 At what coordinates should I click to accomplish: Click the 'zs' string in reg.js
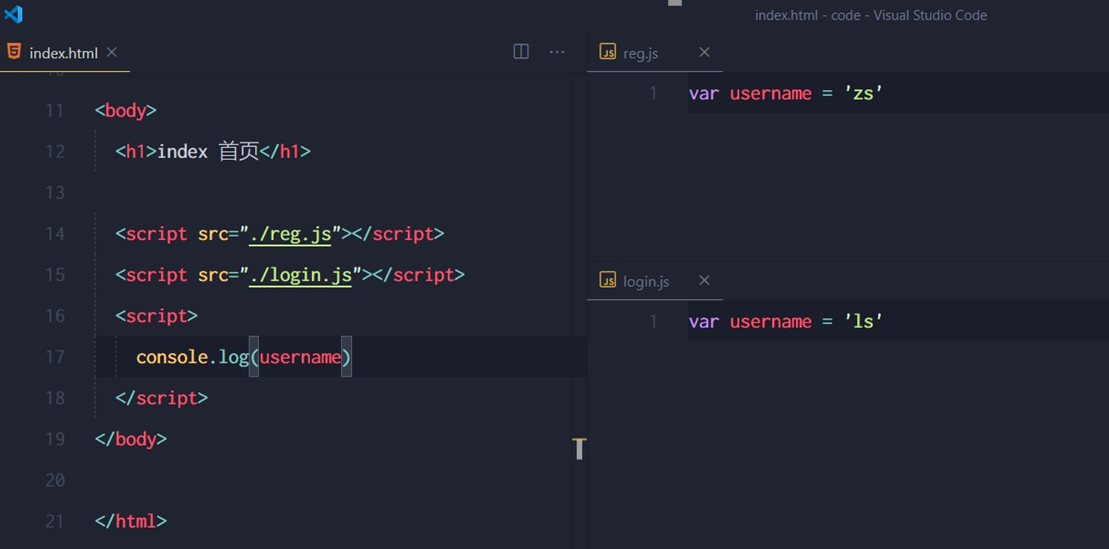863,94
